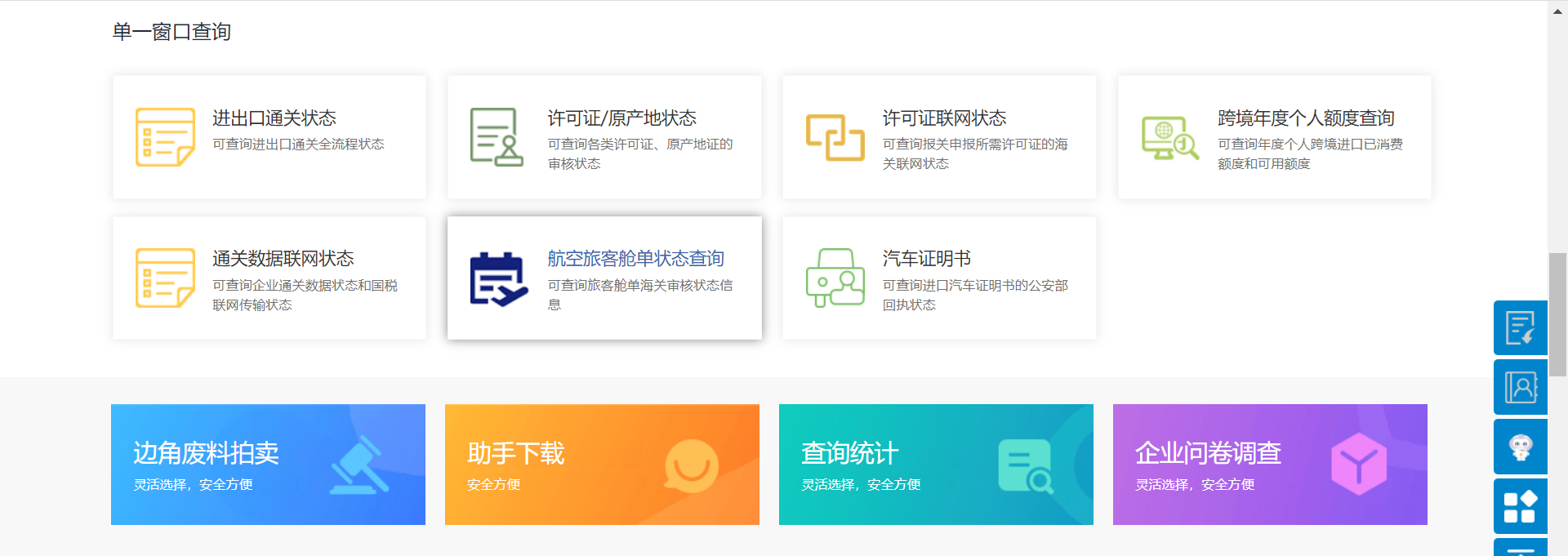Open the 查询统计 banner
This screenshot has height=556, width=1568.
(x=936, y=465)
